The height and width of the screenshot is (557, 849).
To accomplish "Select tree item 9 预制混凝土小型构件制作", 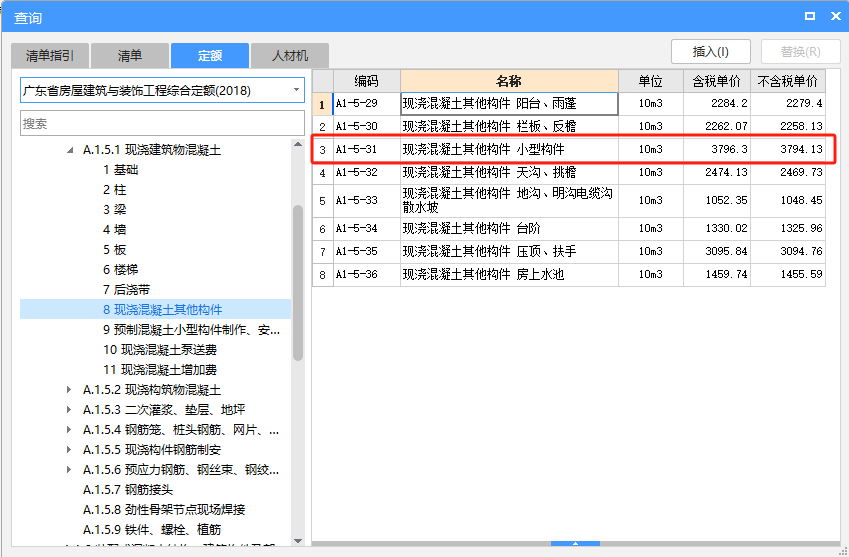I will (x=192, y=330).
